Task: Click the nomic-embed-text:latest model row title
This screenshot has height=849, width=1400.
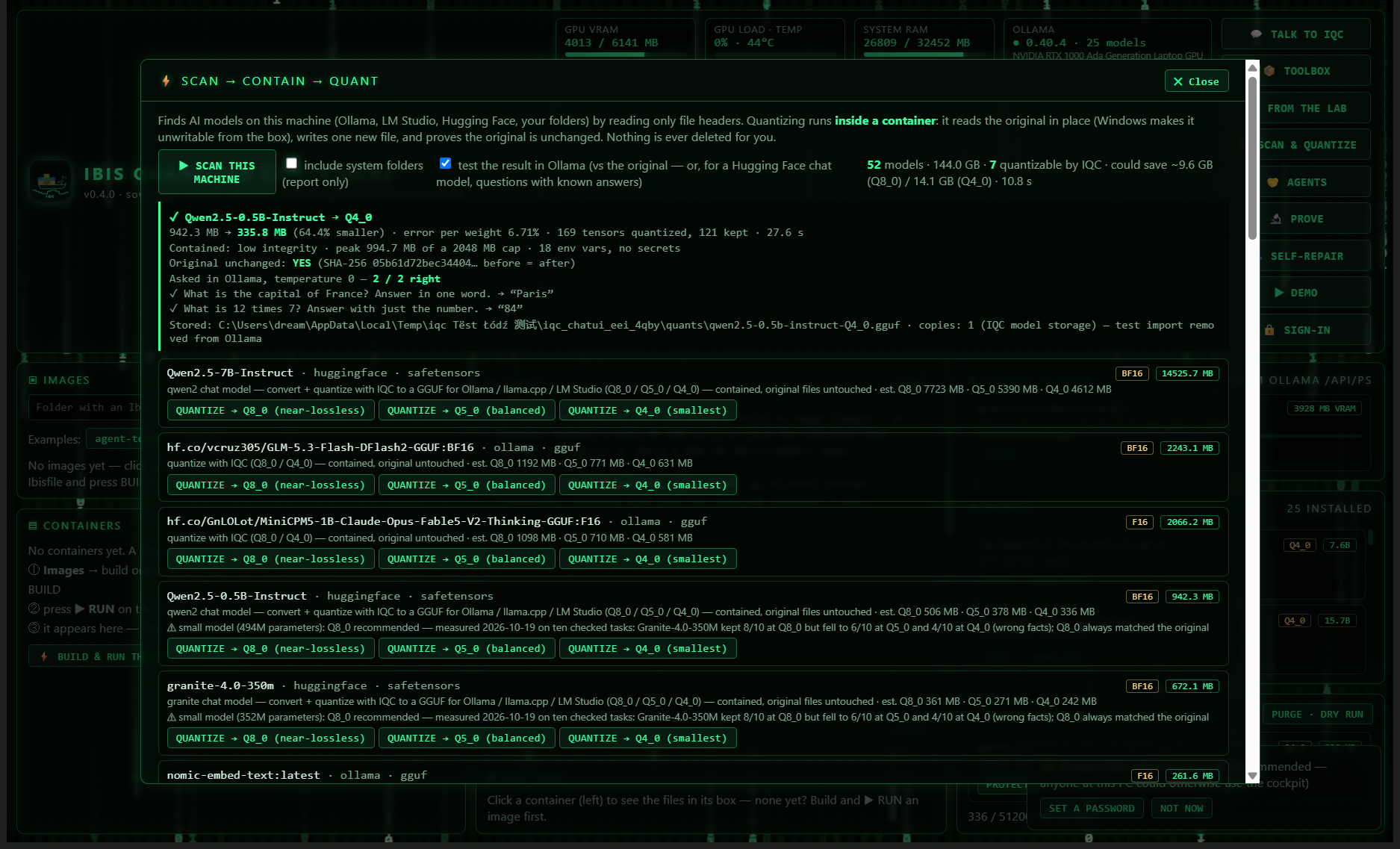Action: point(243,775)
